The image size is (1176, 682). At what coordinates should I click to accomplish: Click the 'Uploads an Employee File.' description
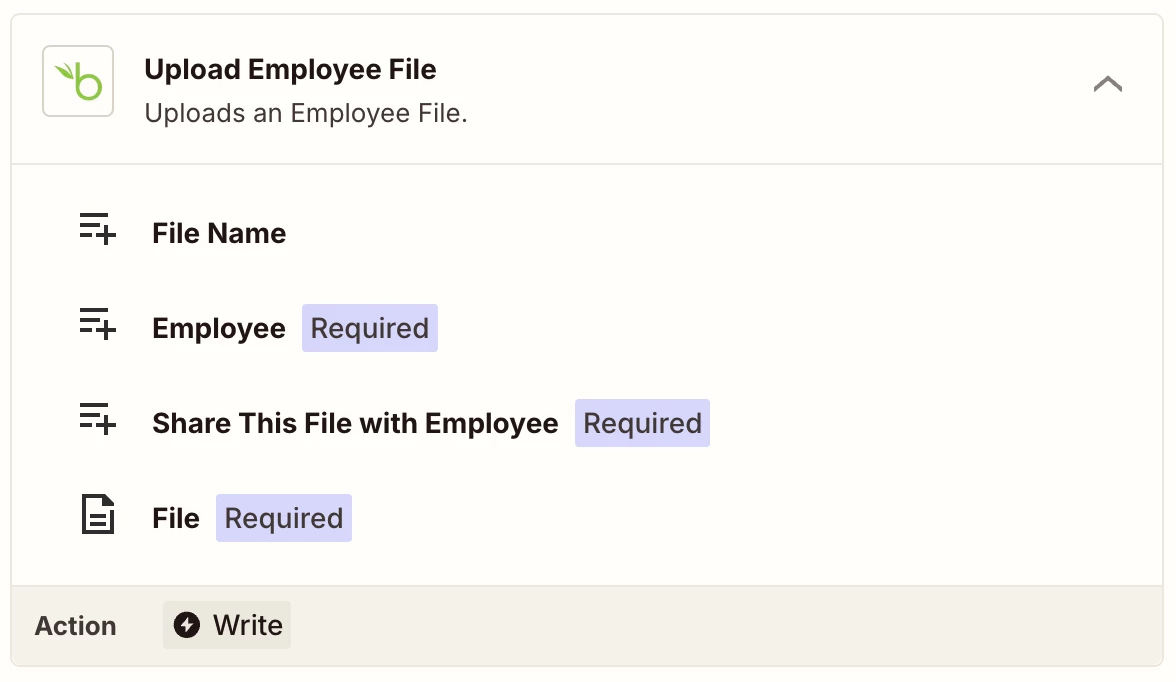306,113
